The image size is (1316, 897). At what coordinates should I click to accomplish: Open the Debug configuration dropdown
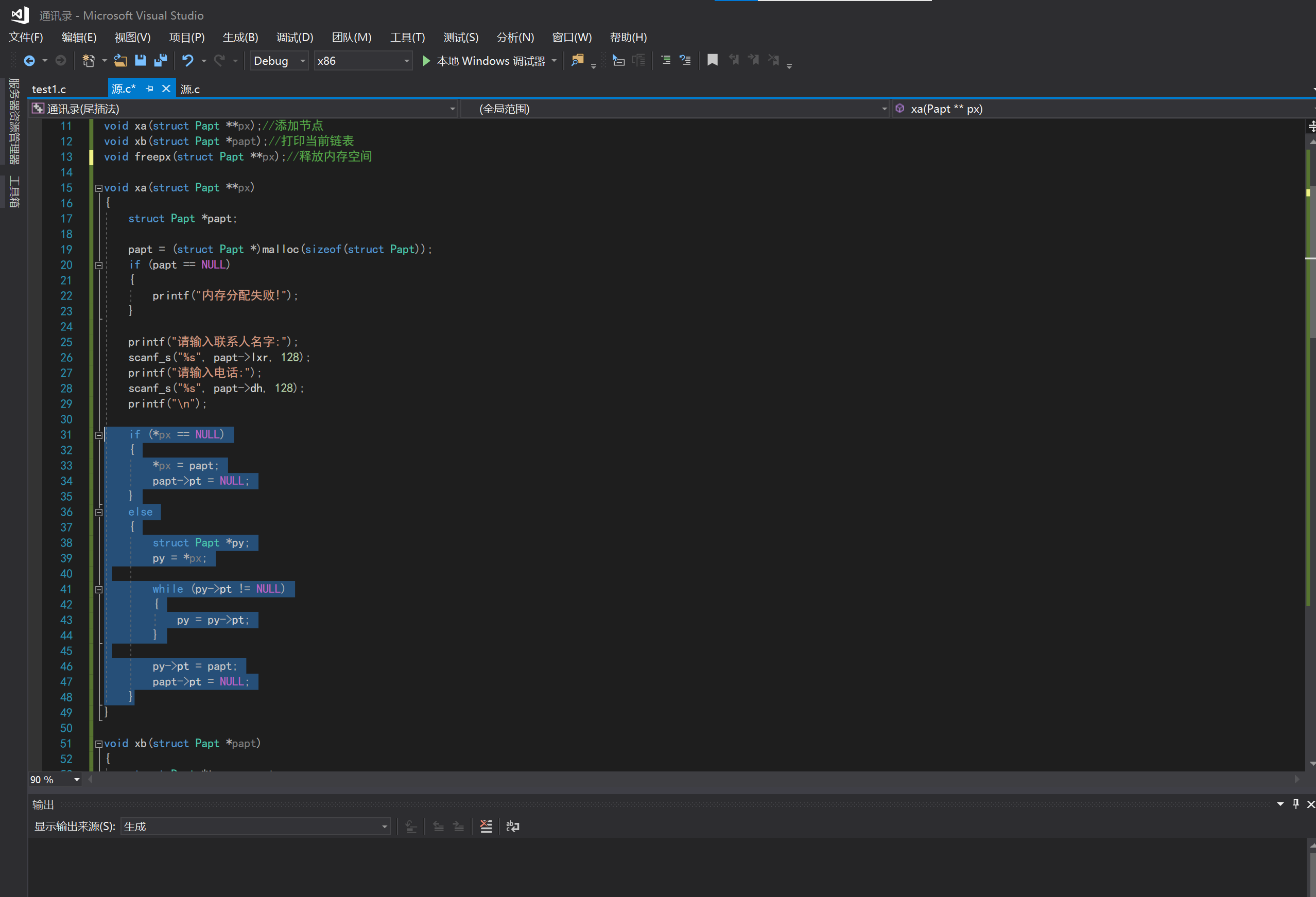[x=279, y=61]
